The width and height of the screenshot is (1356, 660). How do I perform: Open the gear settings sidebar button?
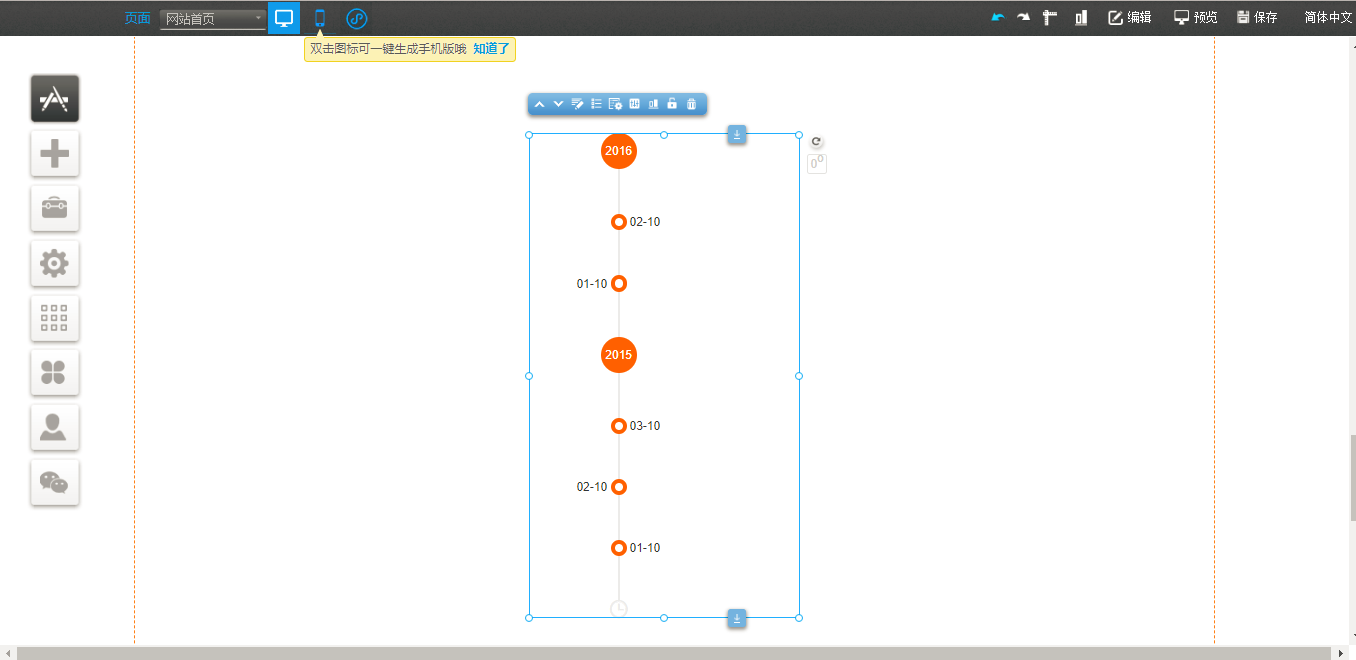click(x=54, y=264)
